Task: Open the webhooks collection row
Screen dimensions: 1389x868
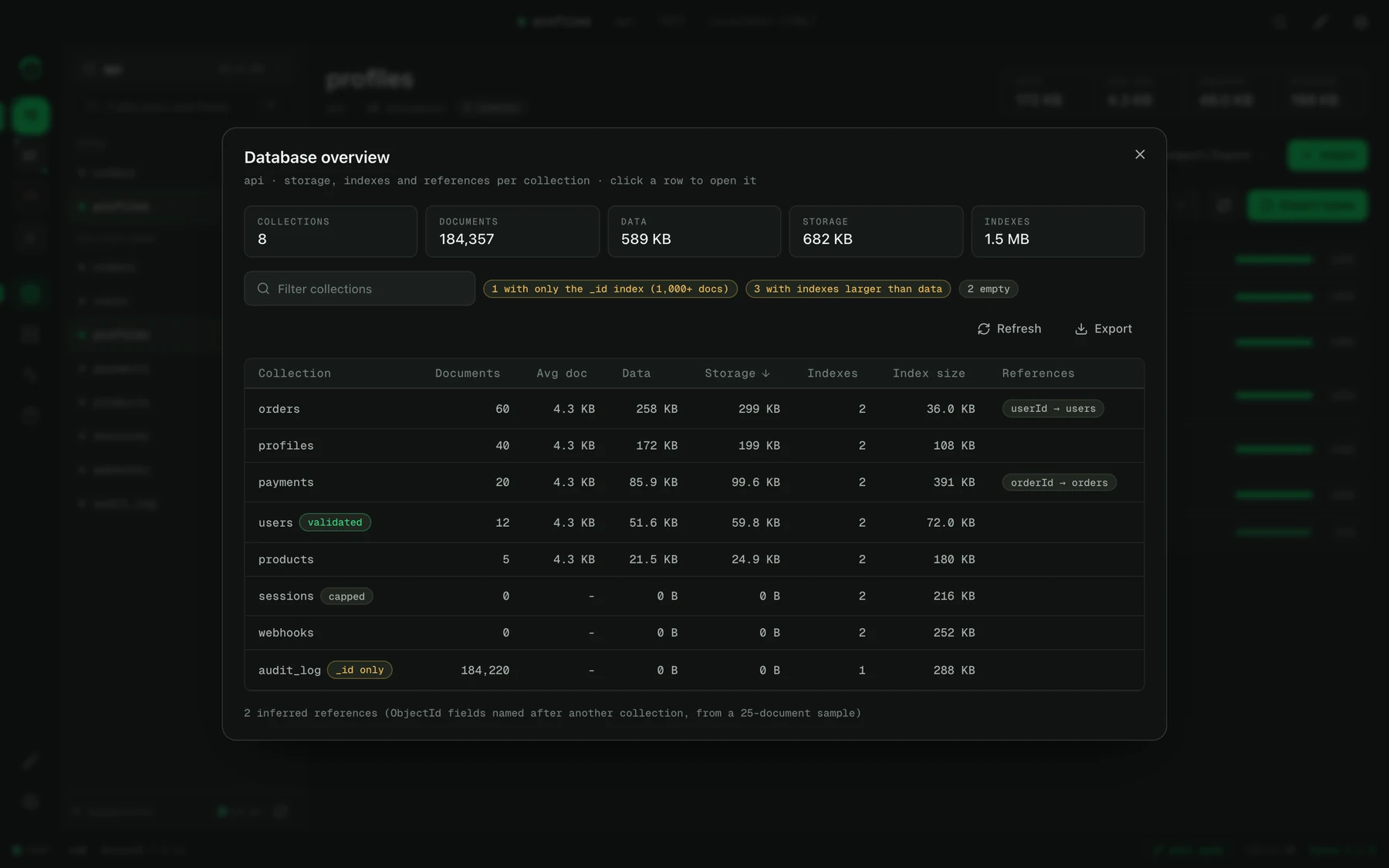Action: point(694,633)
